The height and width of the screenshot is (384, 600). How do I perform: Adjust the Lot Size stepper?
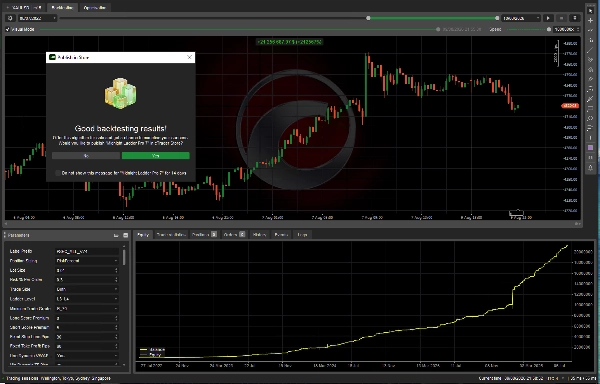(x=116, y=270)
